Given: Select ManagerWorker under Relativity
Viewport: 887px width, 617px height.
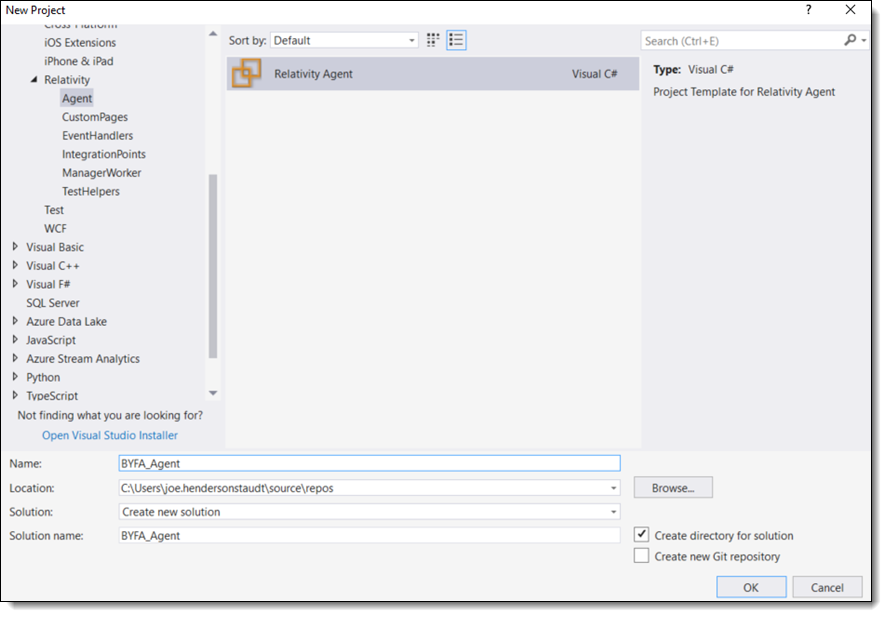Looking at the screenshot, I should coord(101,173).
